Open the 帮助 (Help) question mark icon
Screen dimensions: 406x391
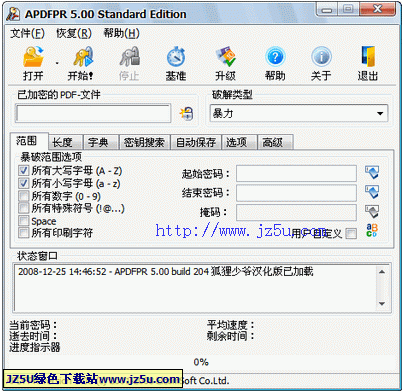coord(275,57)
